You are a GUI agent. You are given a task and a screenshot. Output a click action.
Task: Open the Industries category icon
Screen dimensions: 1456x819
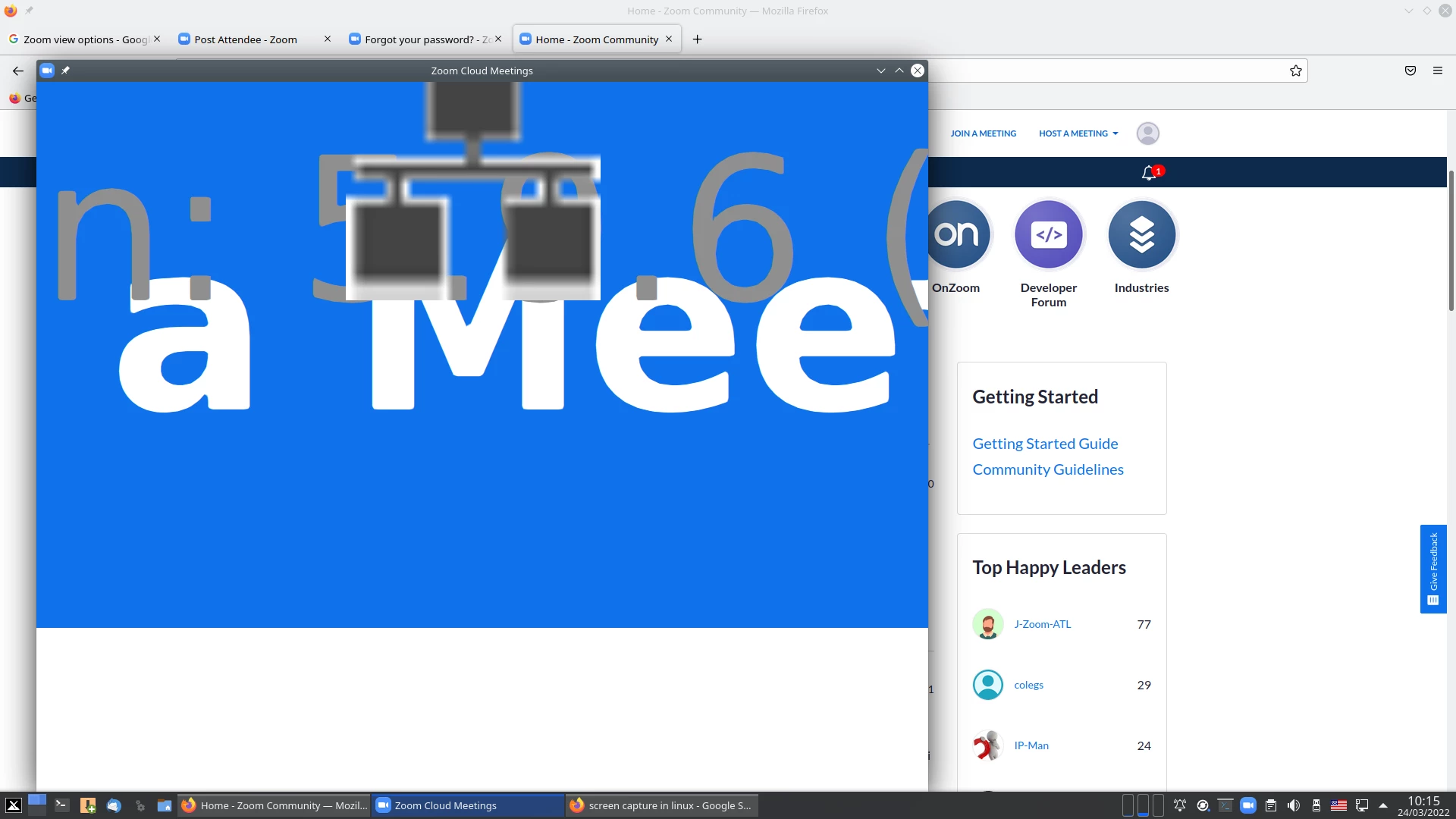1141,235
